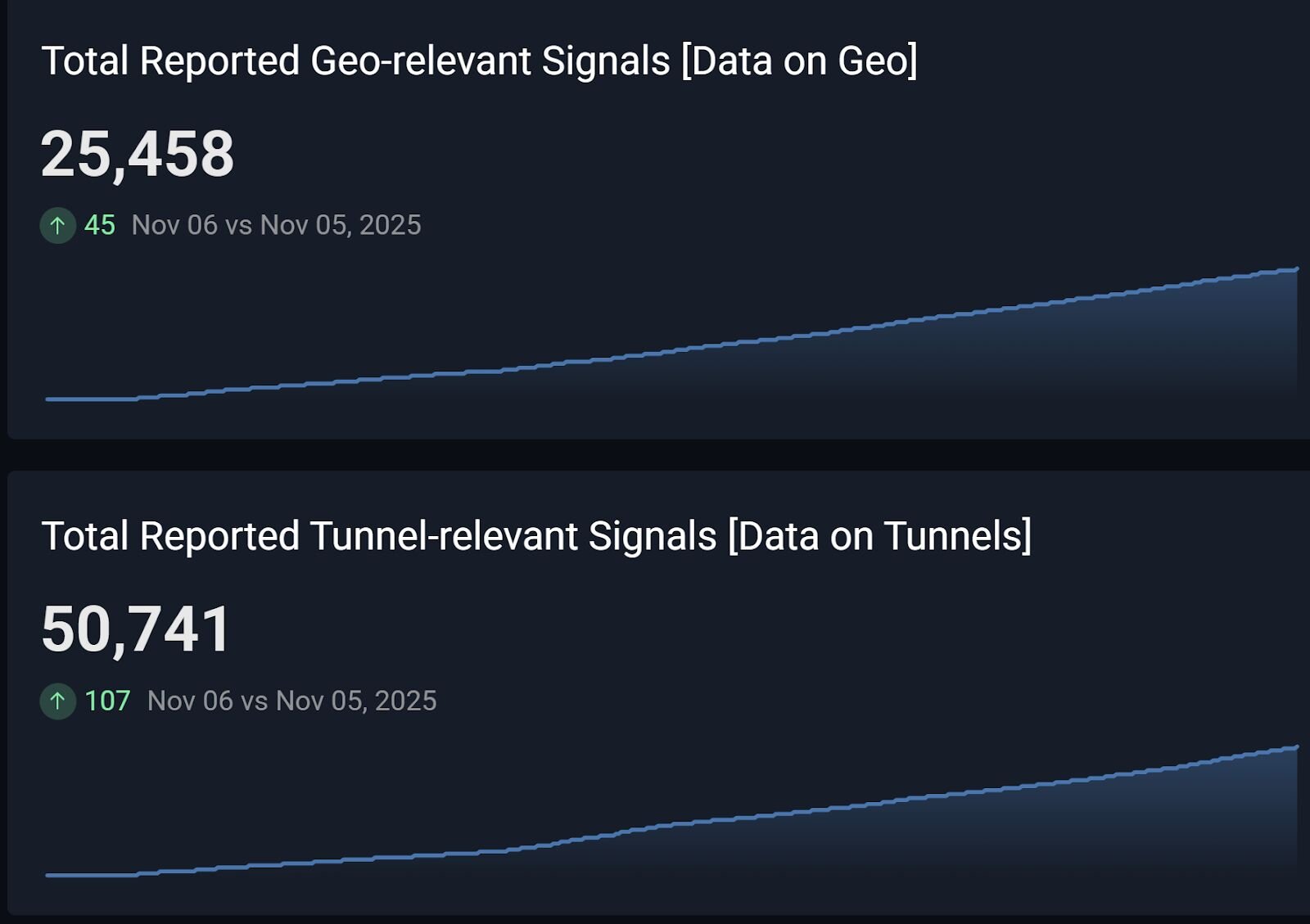Image resolution: width=1310 pixels, height=924 pixels.
Task: Click the "[Data on Geo]" label
Action: click(x=799, y=61)
